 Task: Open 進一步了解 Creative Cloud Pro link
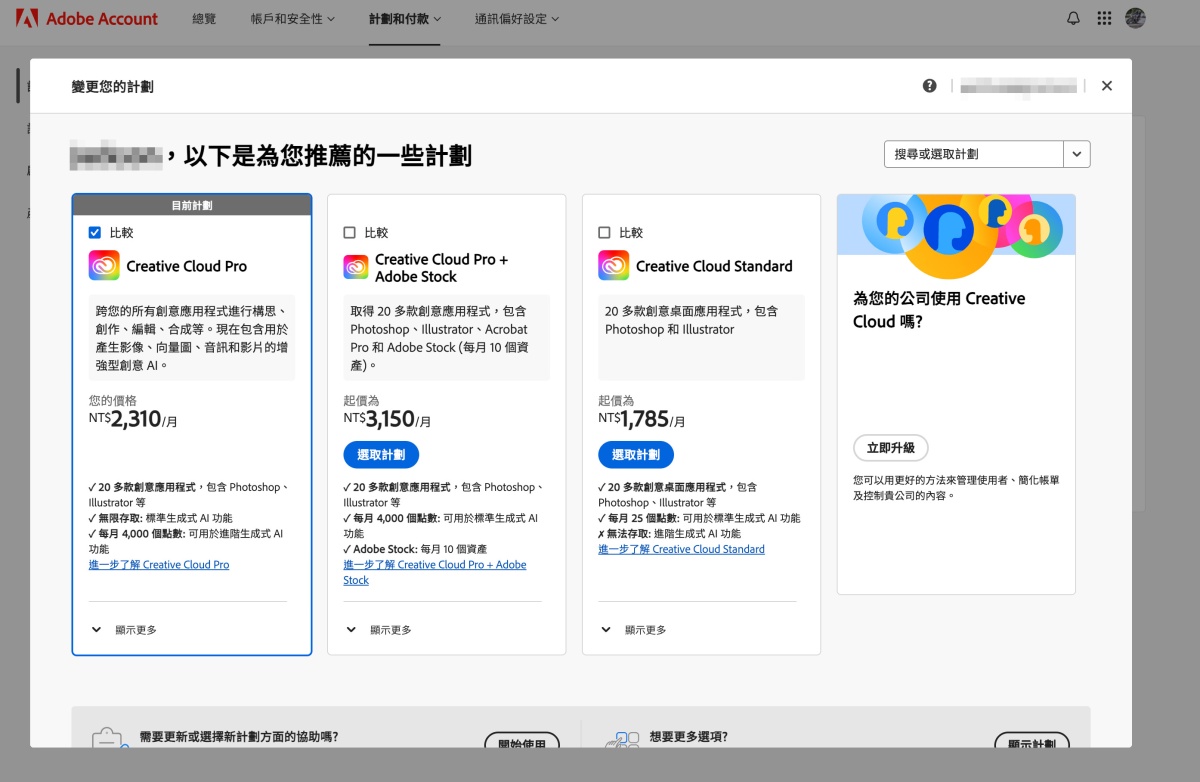159,565
